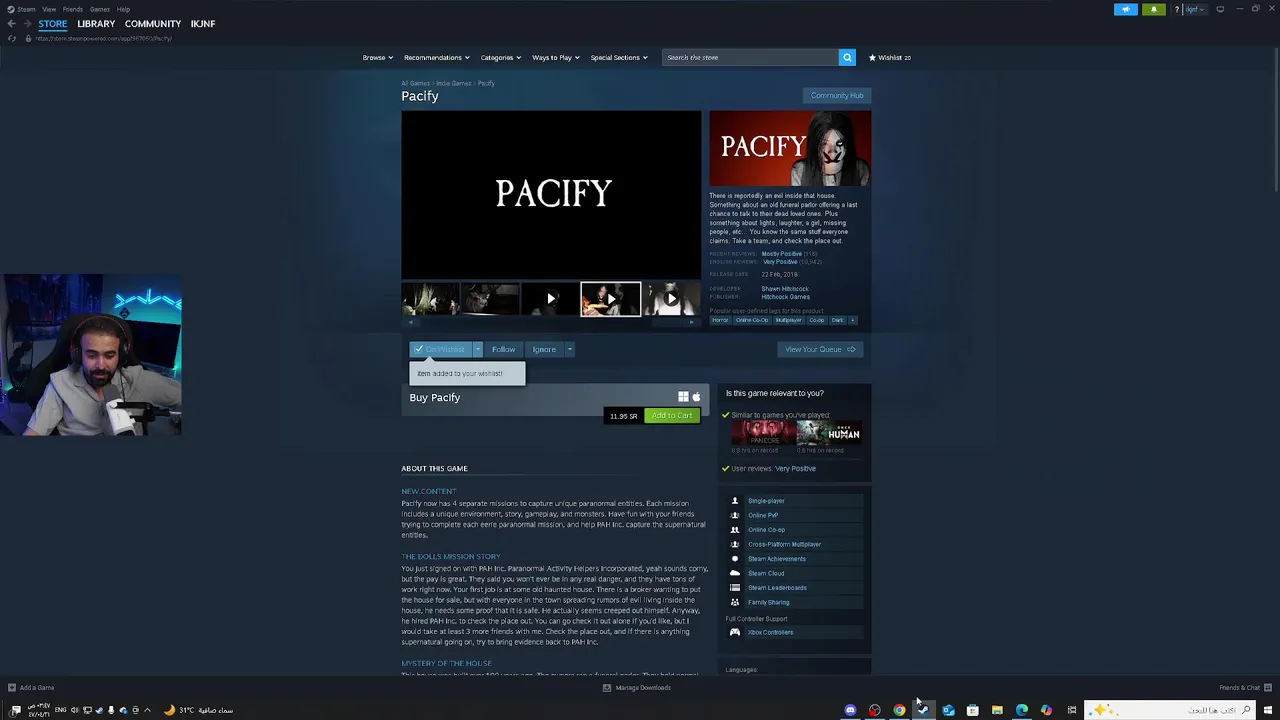Open Google Chrome from the taskbar

click(899, 710)
